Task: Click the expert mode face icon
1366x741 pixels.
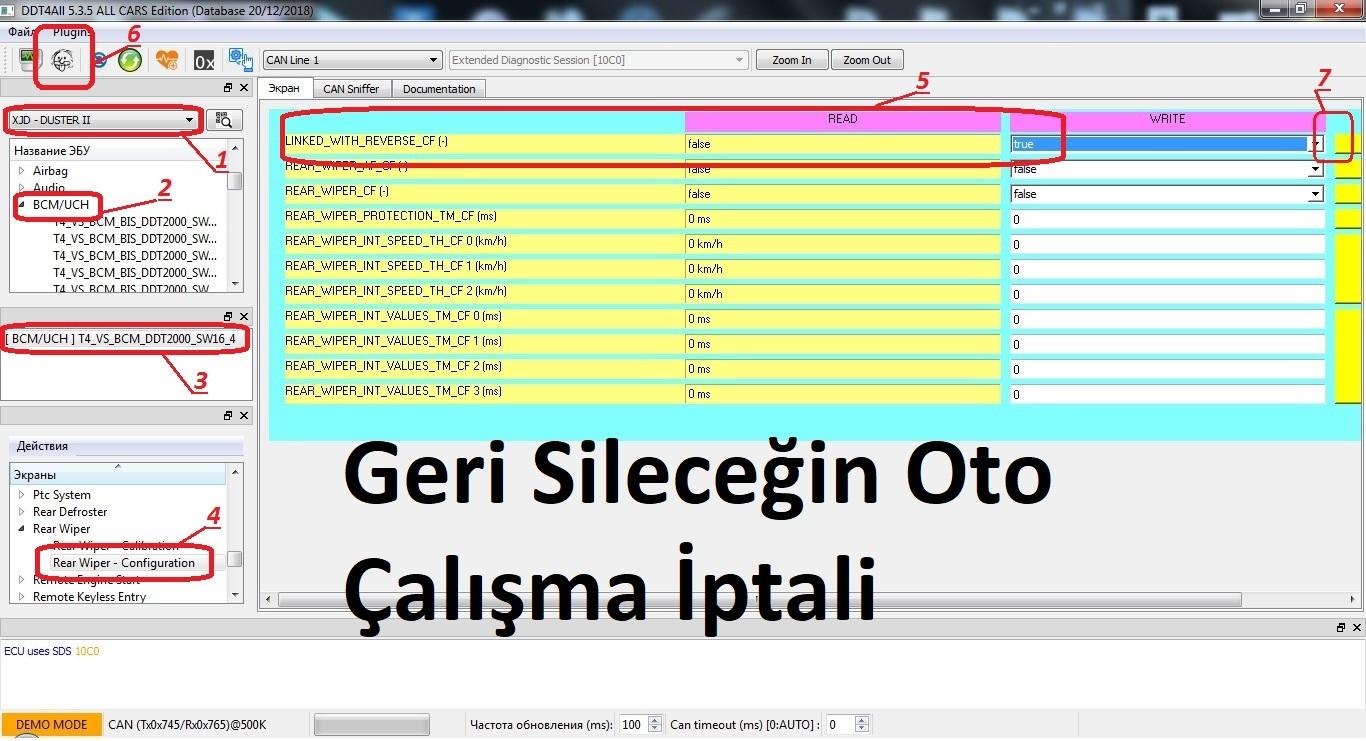Action: (63, 60)
